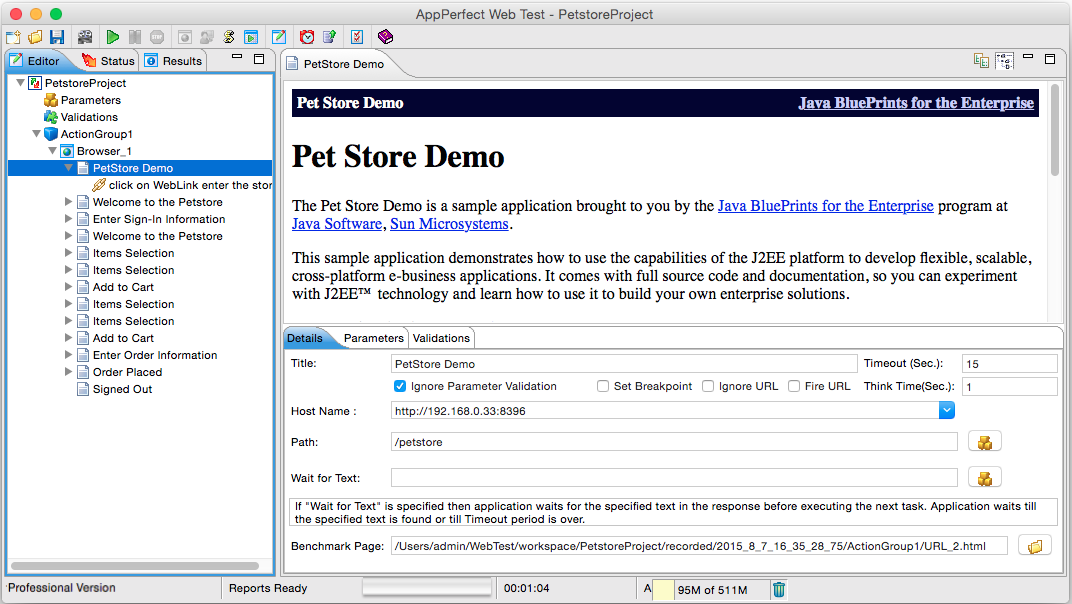Expand the Enter Order Information node

(x=68, y=355)
